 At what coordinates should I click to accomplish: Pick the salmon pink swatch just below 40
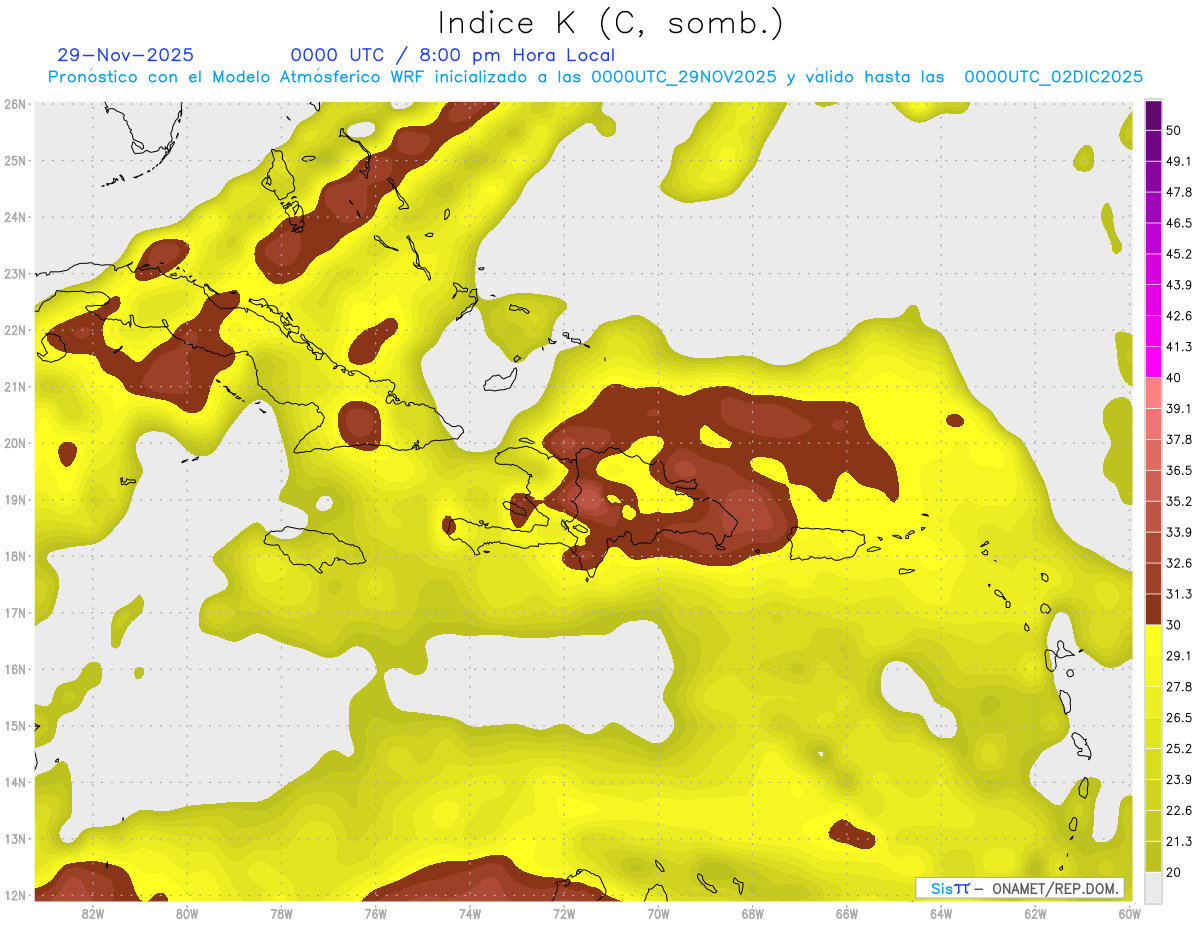[x=1153, y=392]
